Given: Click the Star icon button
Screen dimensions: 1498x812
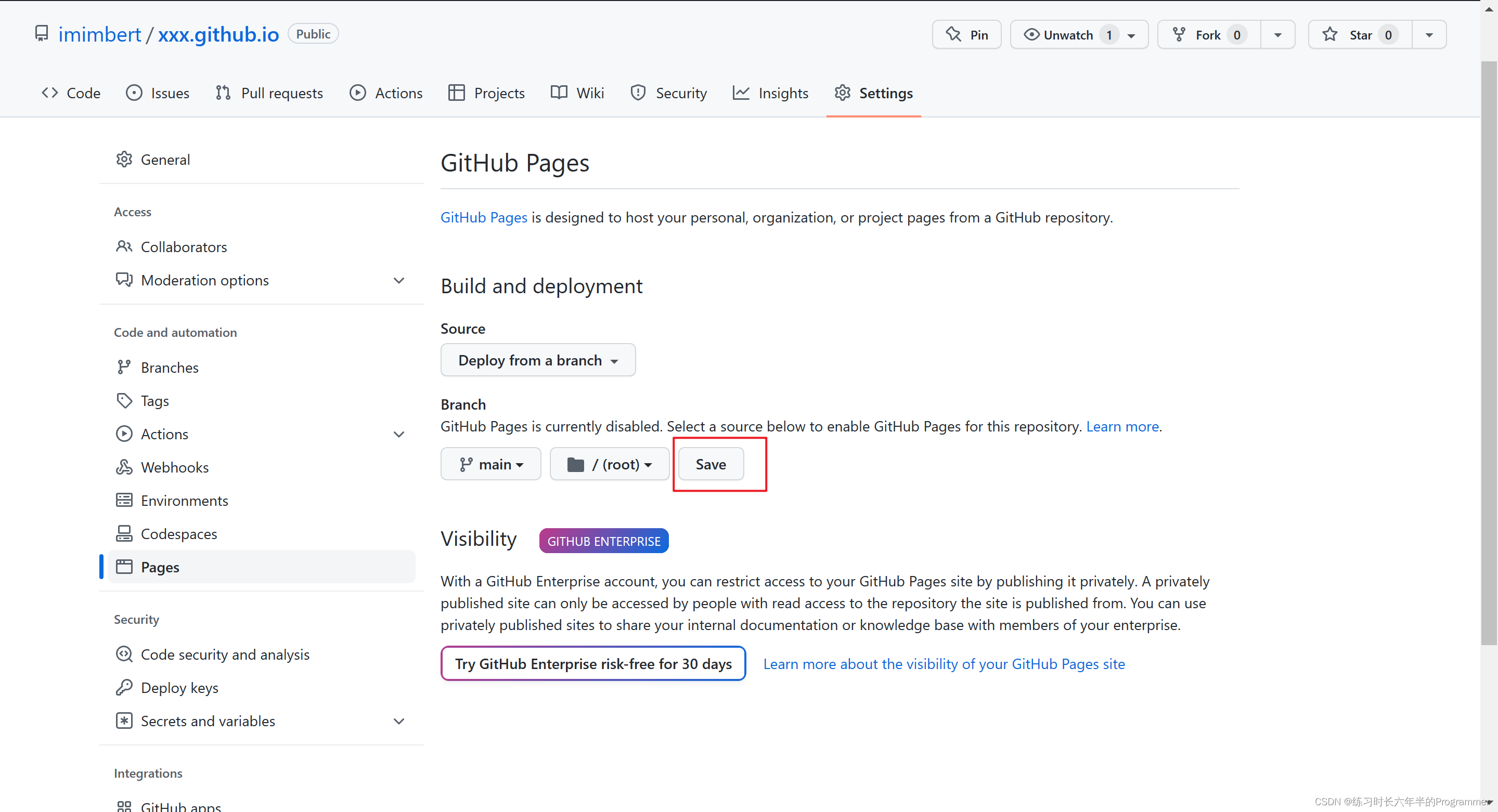Looking at the screenshot, I should pyautogui.click(x=1329, y=35).
